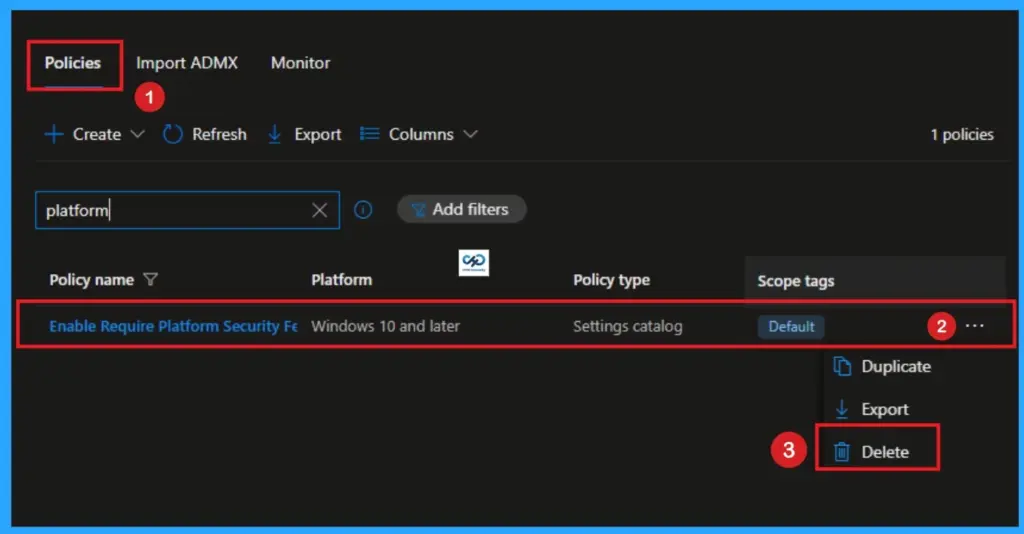The image size is (1024, 534).
Task: Sort by Policy name column header
Action: [x=91, y=280]
